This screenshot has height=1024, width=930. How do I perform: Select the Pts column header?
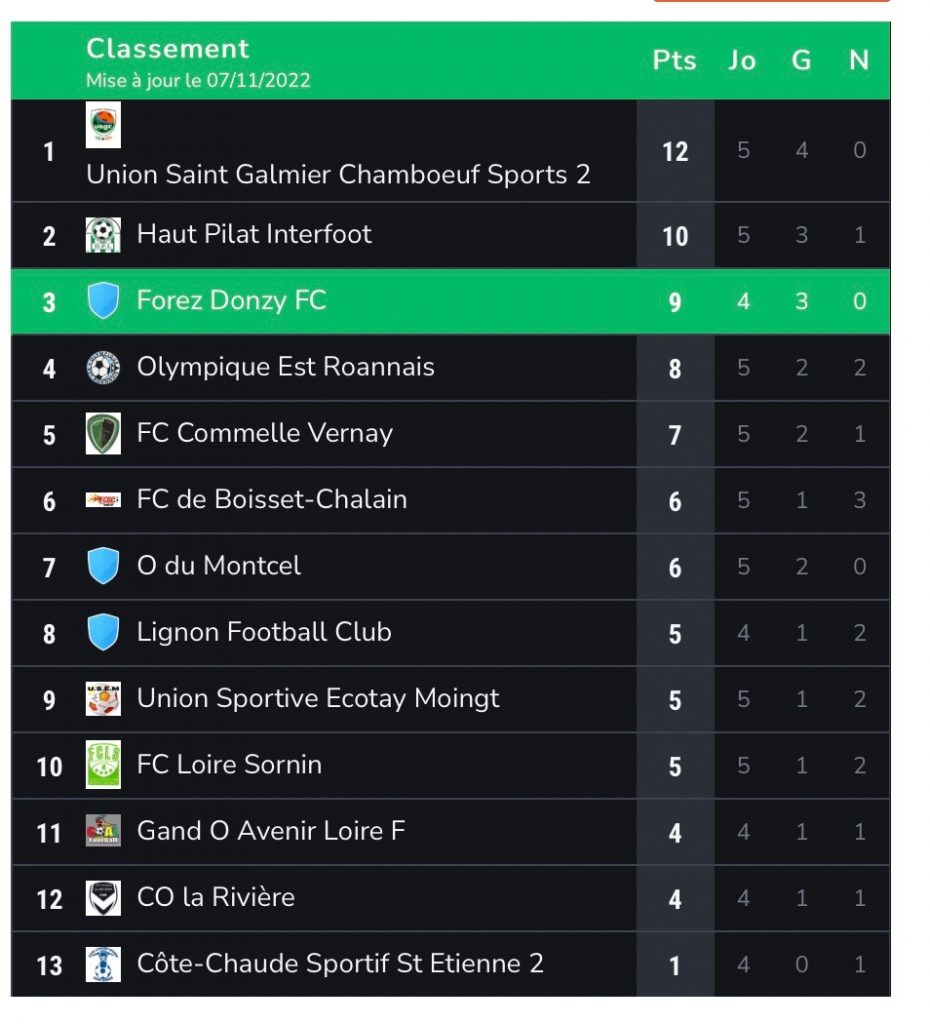point(675,60)
